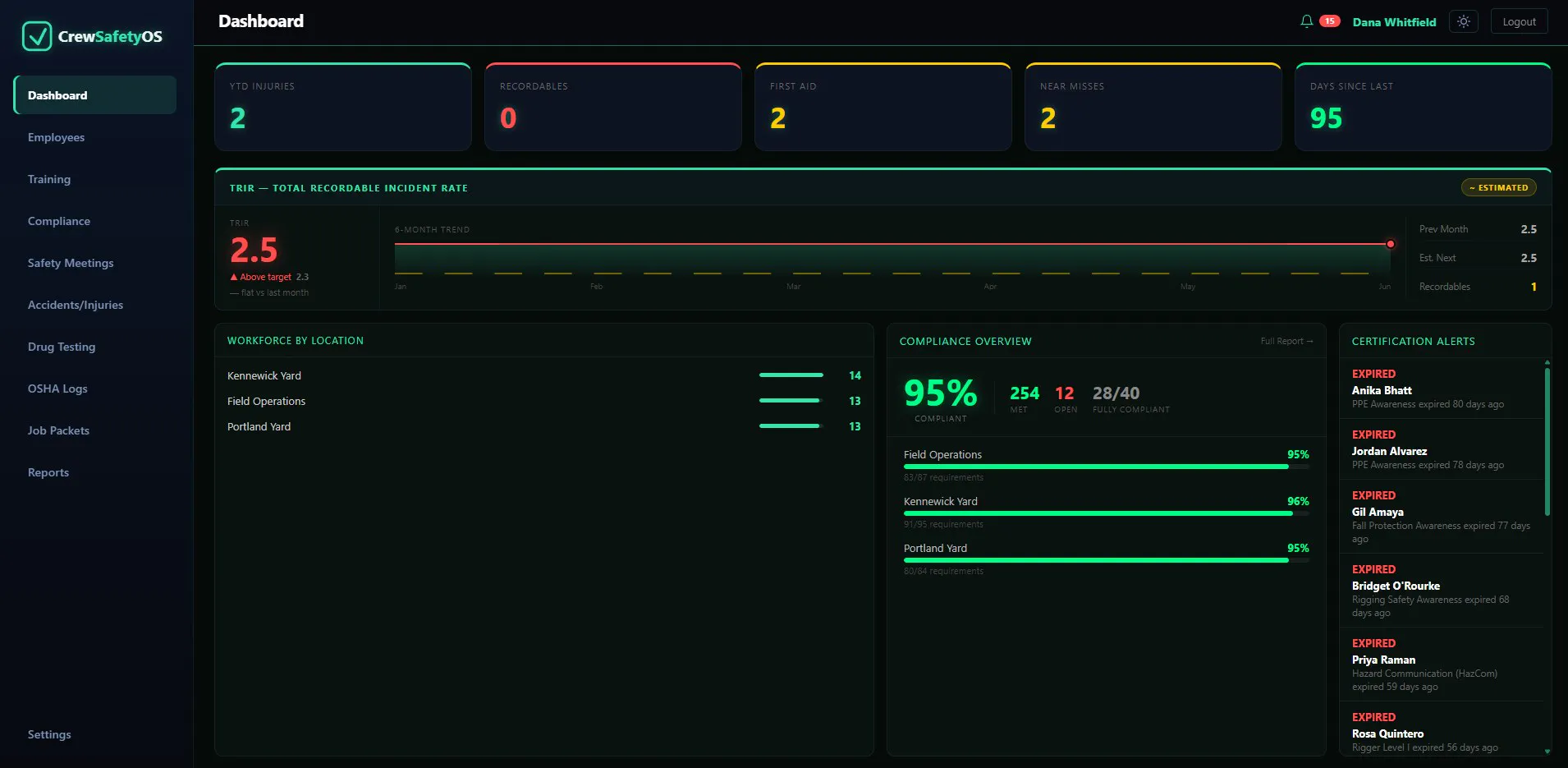Click Field Operations compliance progress bar

click(x=1106, y=467)
